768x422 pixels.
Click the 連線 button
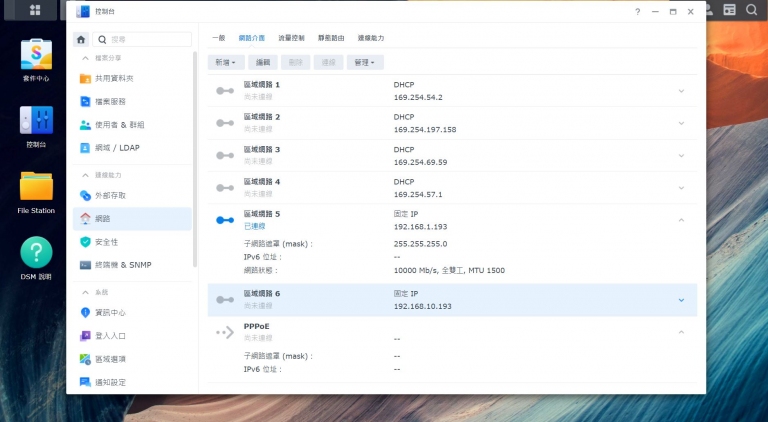(x=328, y=62)
